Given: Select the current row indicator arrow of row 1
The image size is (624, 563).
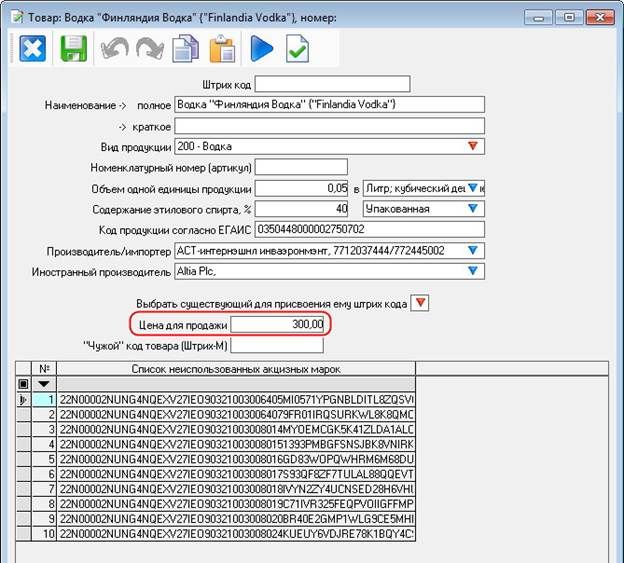Looking at the screenshot, I should coord(23,399).
